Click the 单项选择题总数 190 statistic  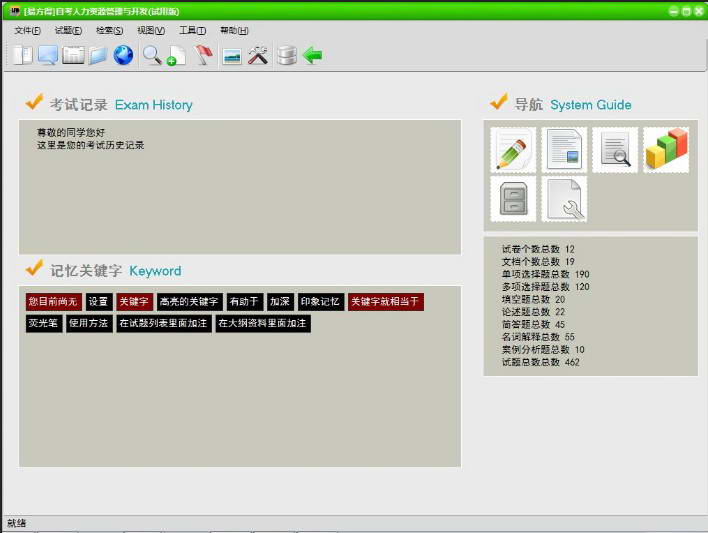[x=545, y=274]
